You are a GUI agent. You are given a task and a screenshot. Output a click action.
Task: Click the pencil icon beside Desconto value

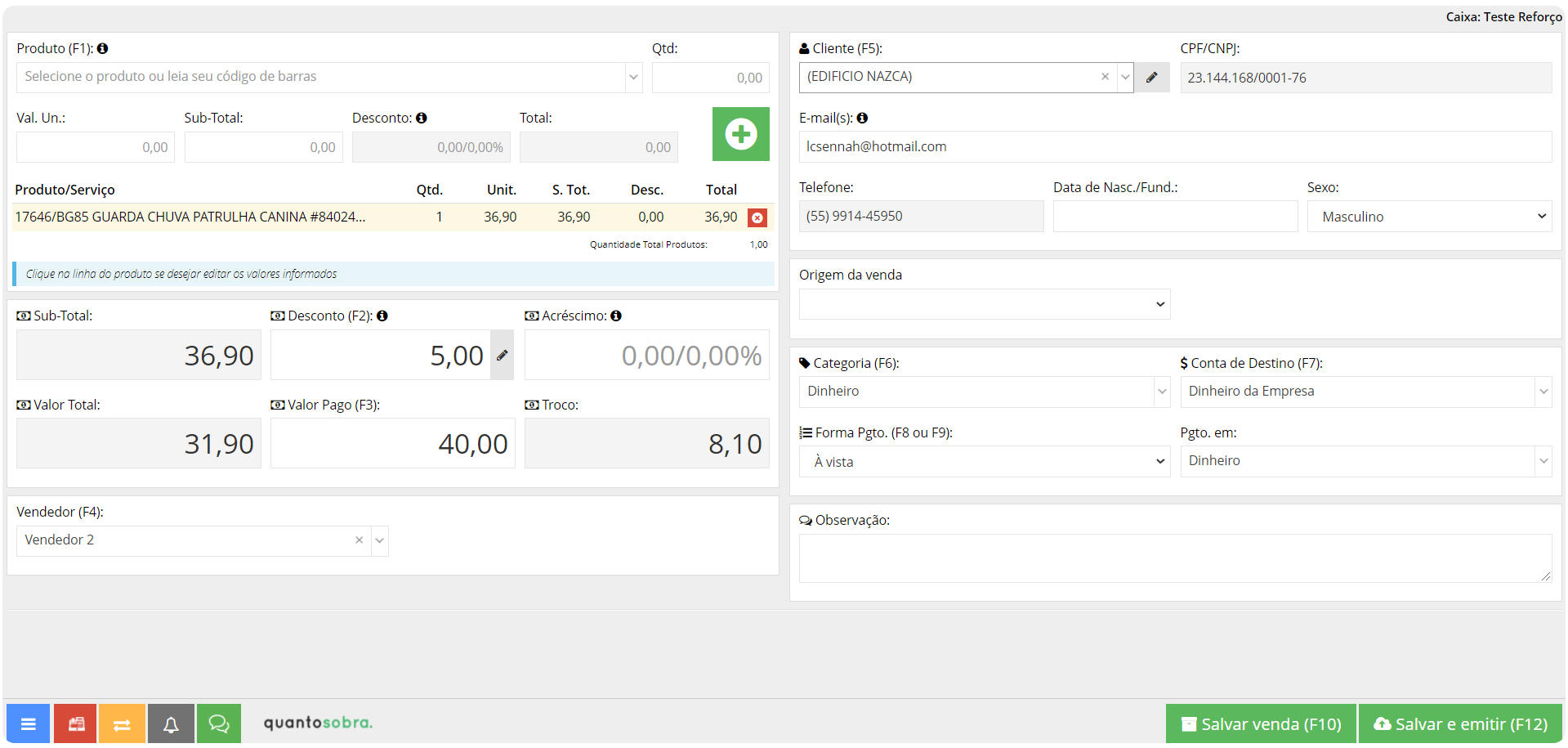(x=502, y=355)
